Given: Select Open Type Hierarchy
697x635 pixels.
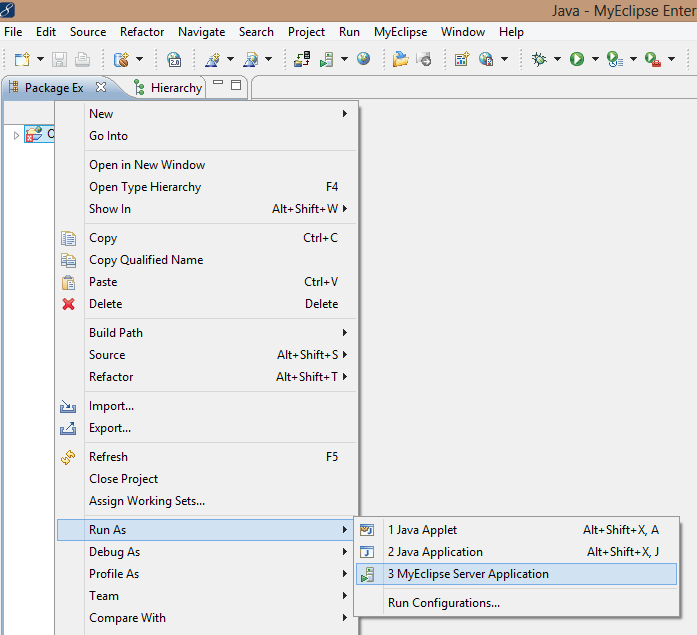Looking at the screenshot, I should [207, 187].
